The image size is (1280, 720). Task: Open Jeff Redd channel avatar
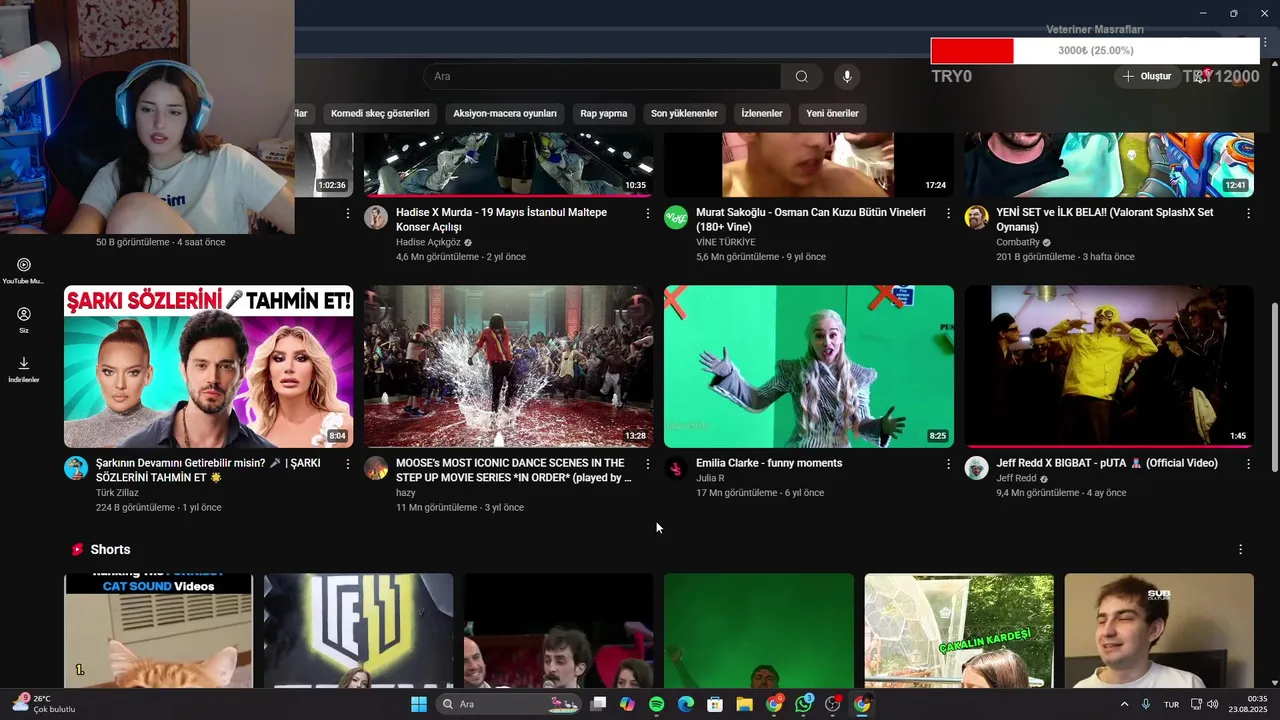click(x=977, y=468)
